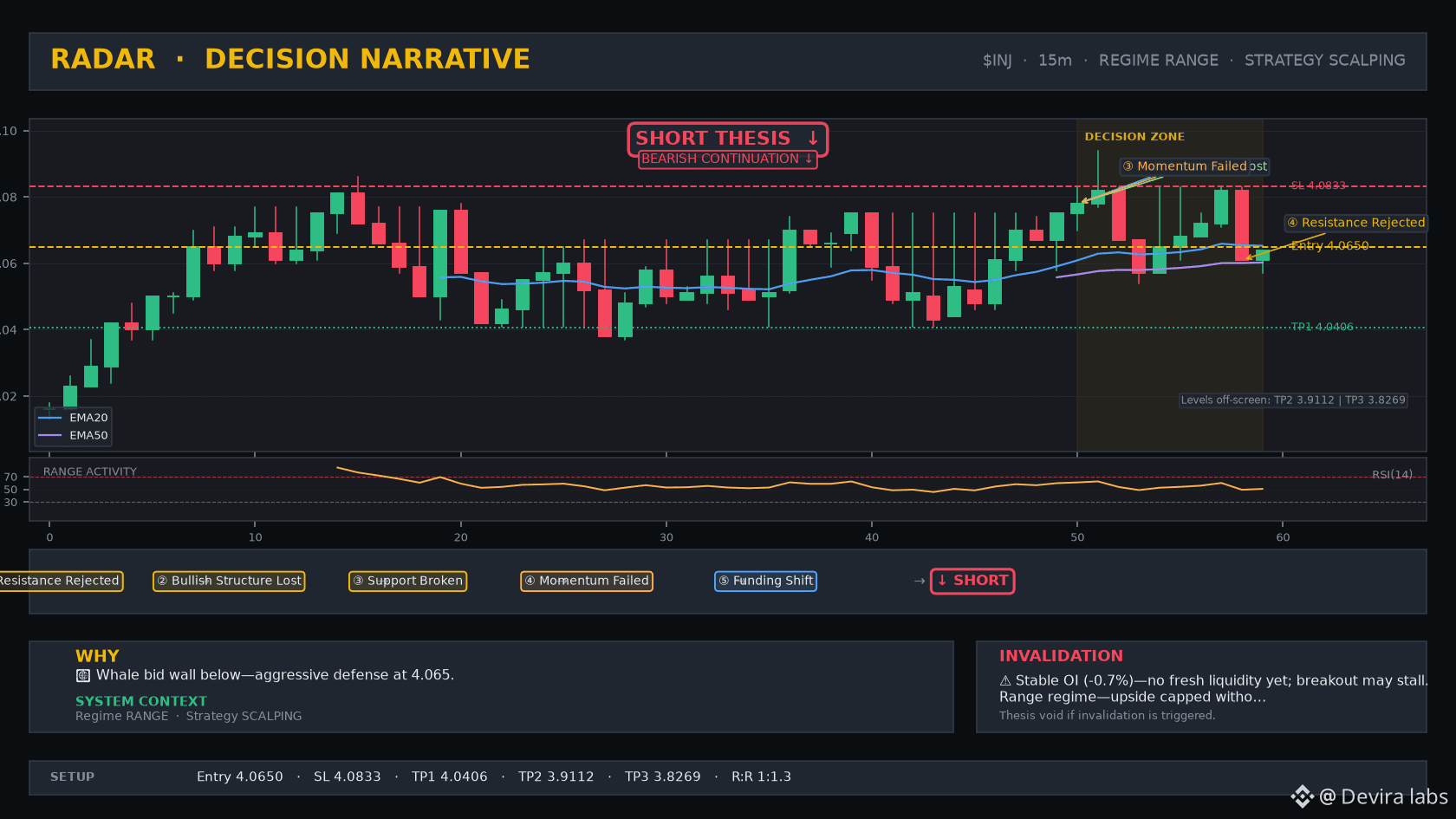Click the EMA20 legend text
1456x819 pixels.
88,418
